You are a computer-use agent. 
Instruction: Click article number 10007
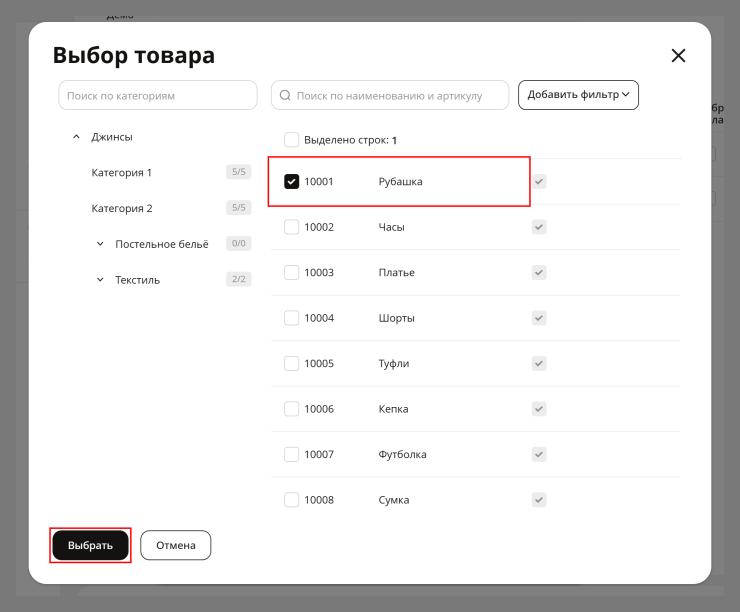tap(319, 454)
